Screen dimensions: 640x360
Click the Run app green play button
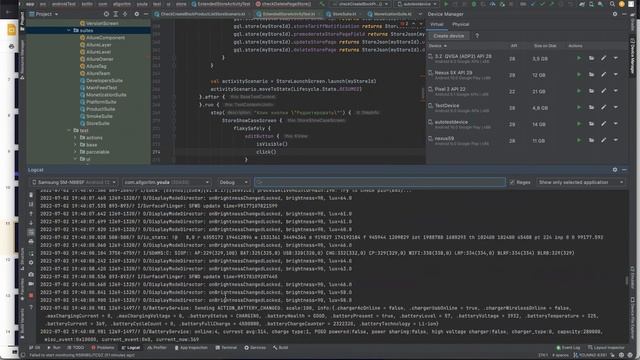click(446, 4)
